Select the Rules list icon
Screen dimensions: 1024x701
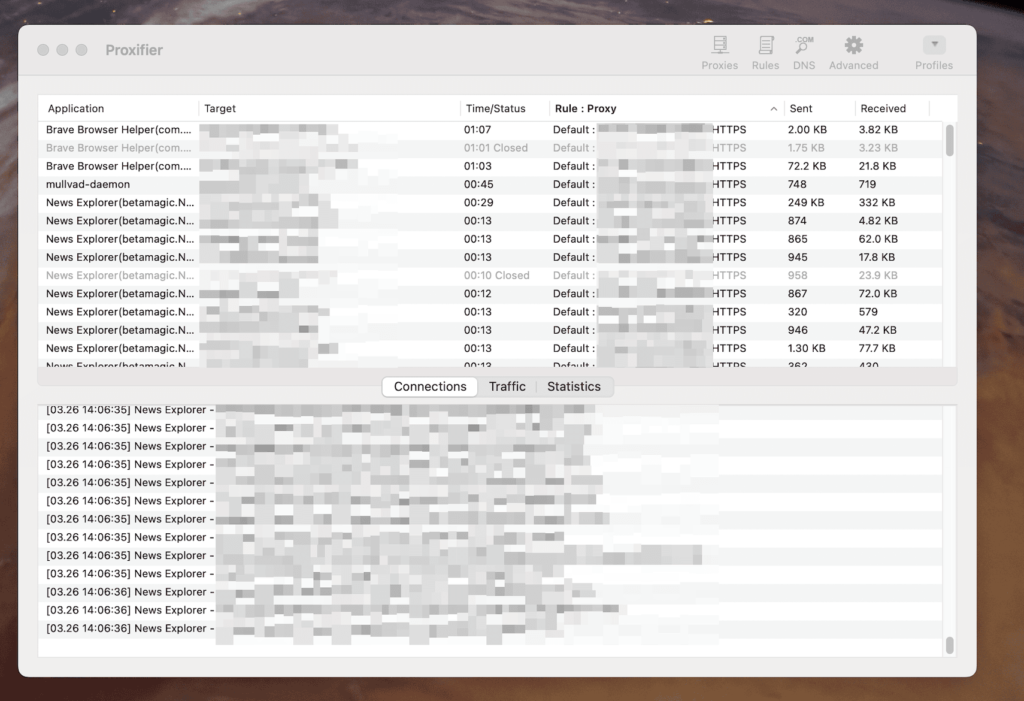pyautogui.click(x=765, y=44)
